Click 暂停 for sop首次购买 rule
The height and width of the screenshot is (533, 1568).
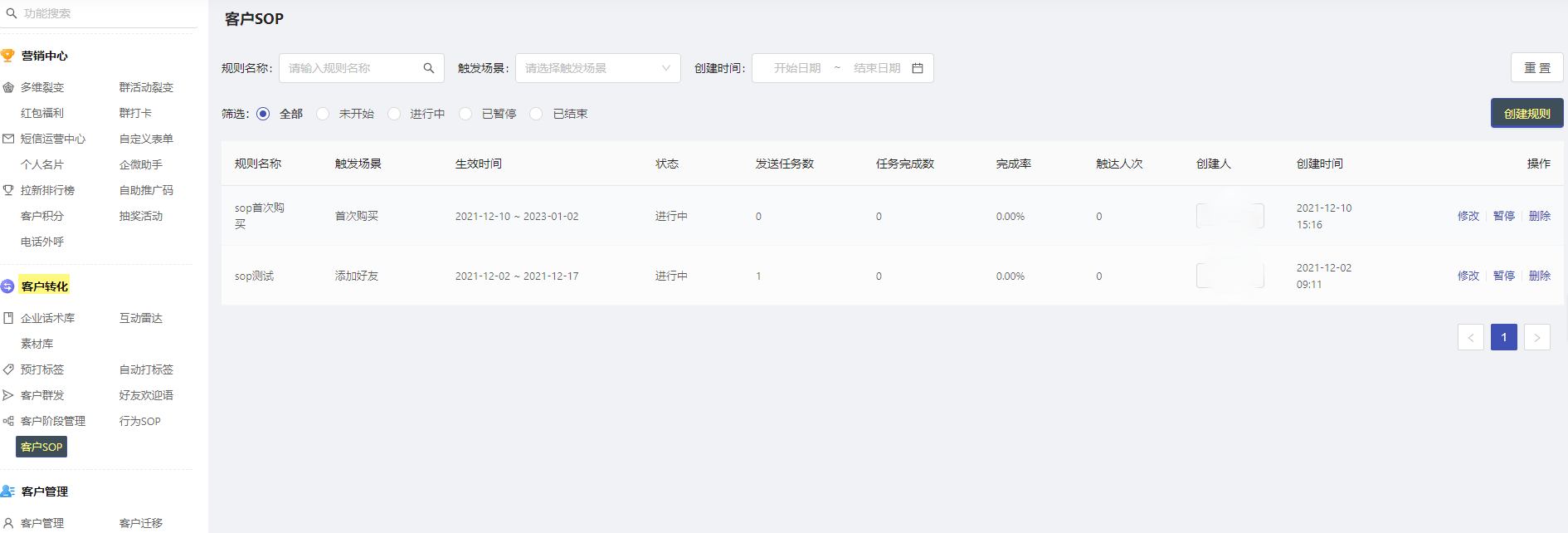point(1504,216)
